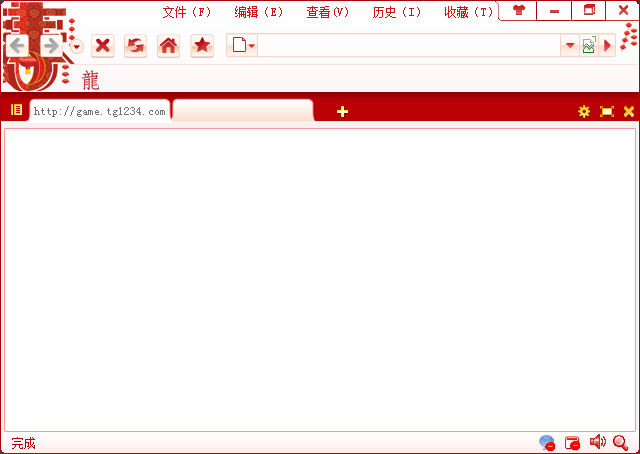Close the browser window
Viewport: 640px width, 454px height.
click(x=623, y=10)
